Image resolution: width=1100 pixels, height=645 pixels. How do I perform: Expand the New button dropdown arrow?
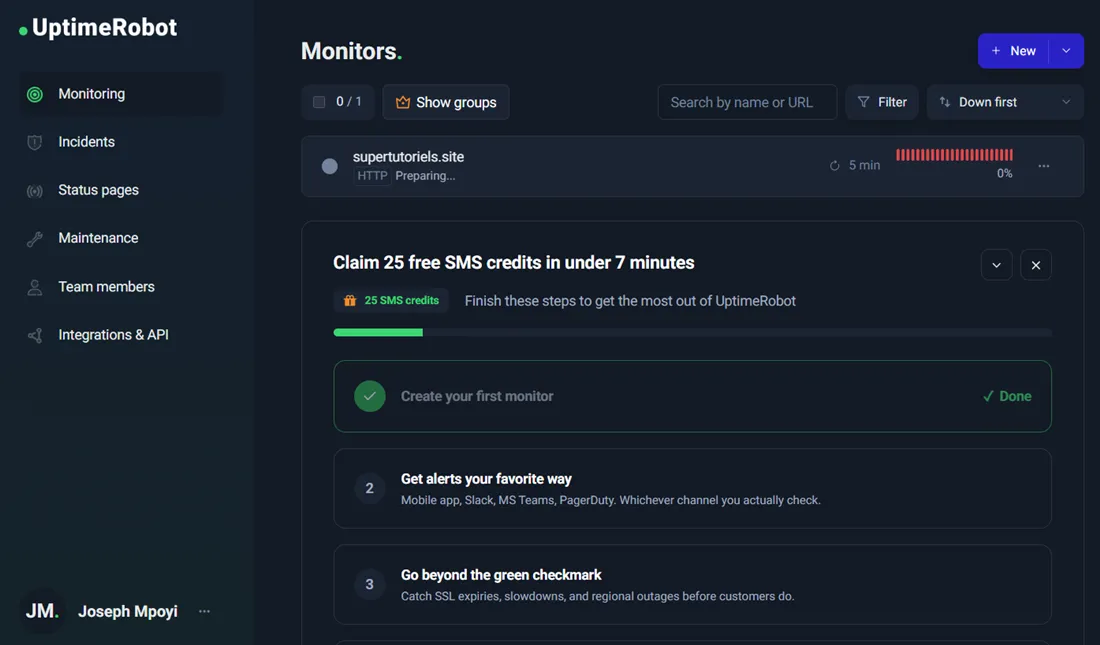[1066, 51]
